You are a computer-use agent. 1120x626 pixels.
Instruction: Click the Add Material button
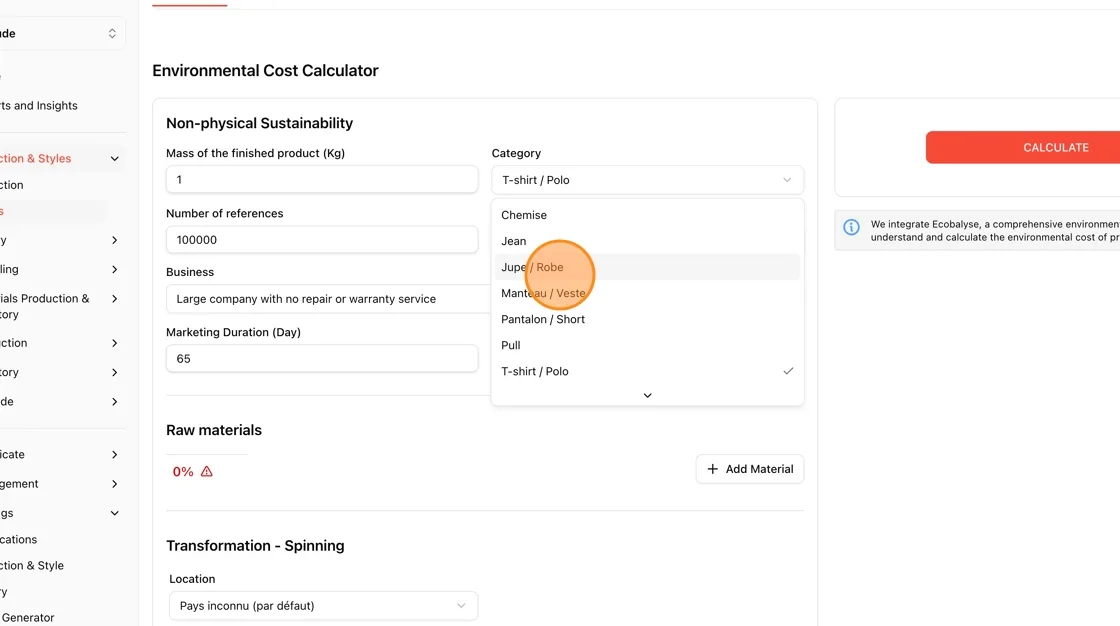tap(749, 469)
